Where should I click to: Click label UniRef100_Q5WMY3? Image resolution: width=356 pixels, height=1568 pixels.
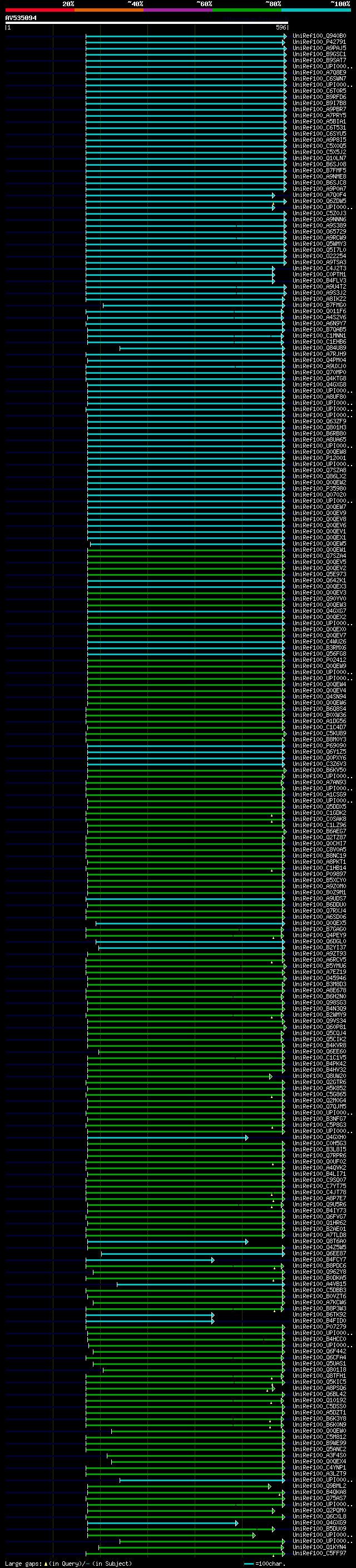click(x=319, y=244)
